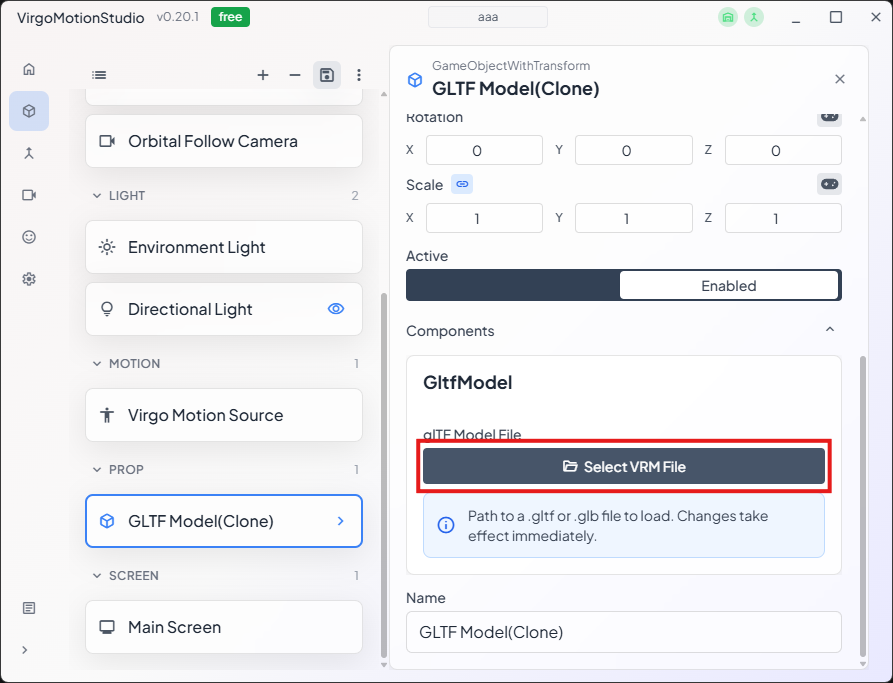This screenshot has height=683, width=893.
Task: Click the Rotation Z field
Action: 783,150
